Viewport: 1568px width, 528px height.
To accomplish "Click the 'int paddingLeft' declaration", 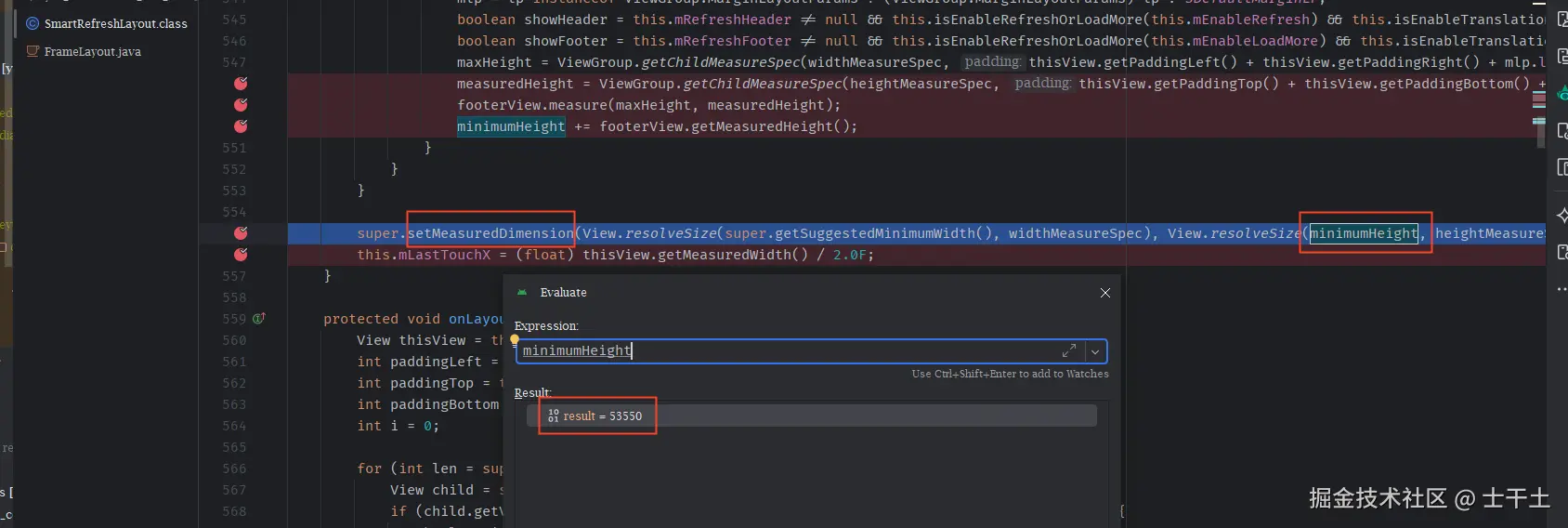I will click(x=419, y=362).
